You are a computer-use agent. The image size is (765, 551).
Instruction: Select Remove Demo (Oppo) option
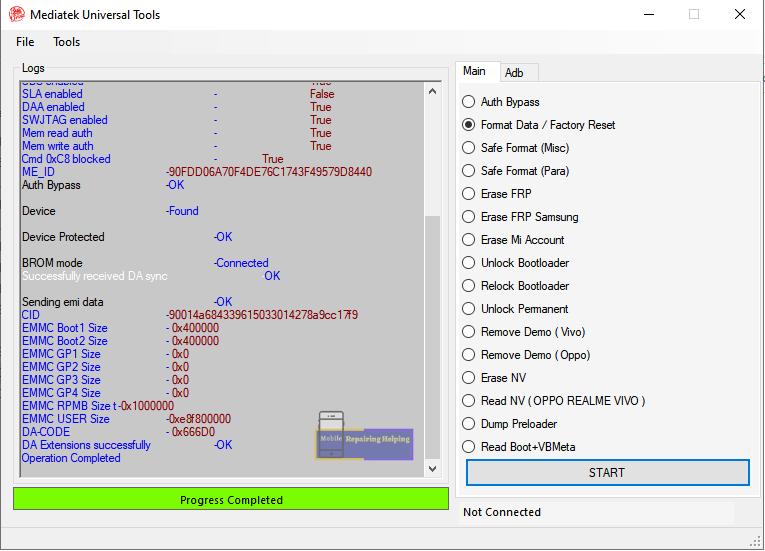pos(526,355)
